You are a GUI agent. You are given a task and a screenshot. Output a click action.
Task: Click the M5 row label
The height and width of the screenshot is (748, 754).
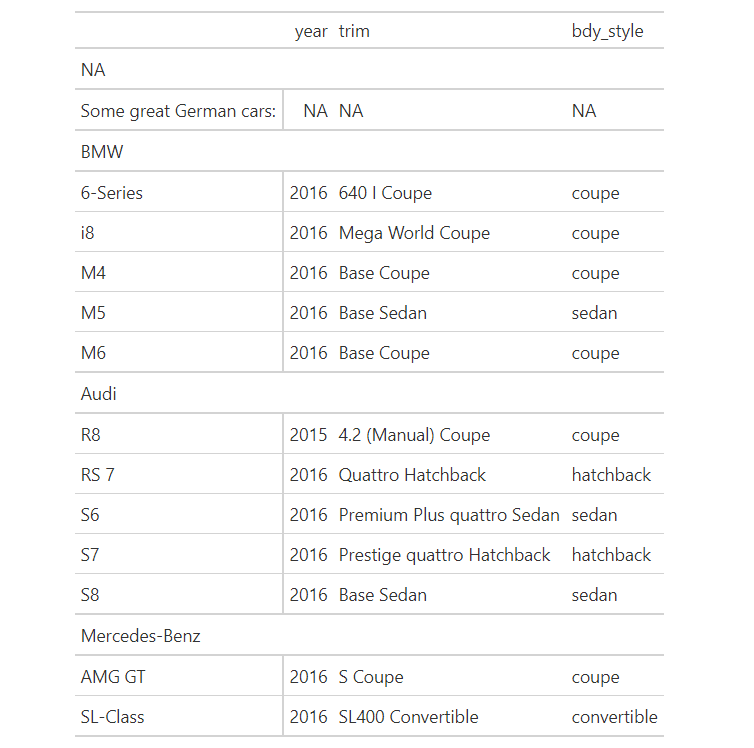pos(93,313)
